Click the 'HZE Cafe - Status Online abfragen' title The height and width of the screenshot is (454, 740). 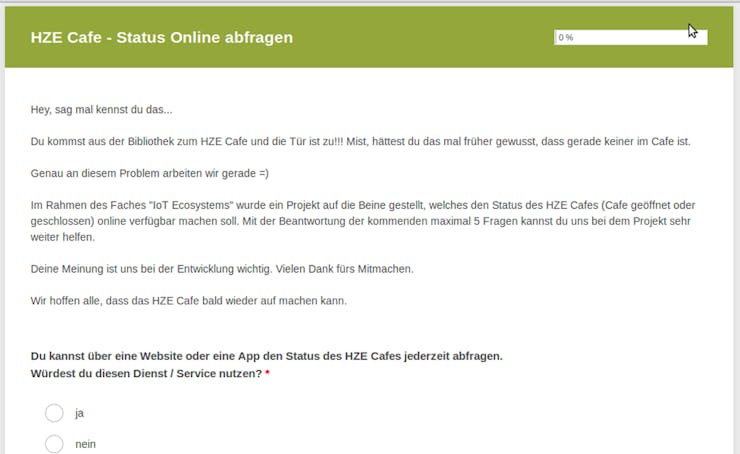pos(162,37)
